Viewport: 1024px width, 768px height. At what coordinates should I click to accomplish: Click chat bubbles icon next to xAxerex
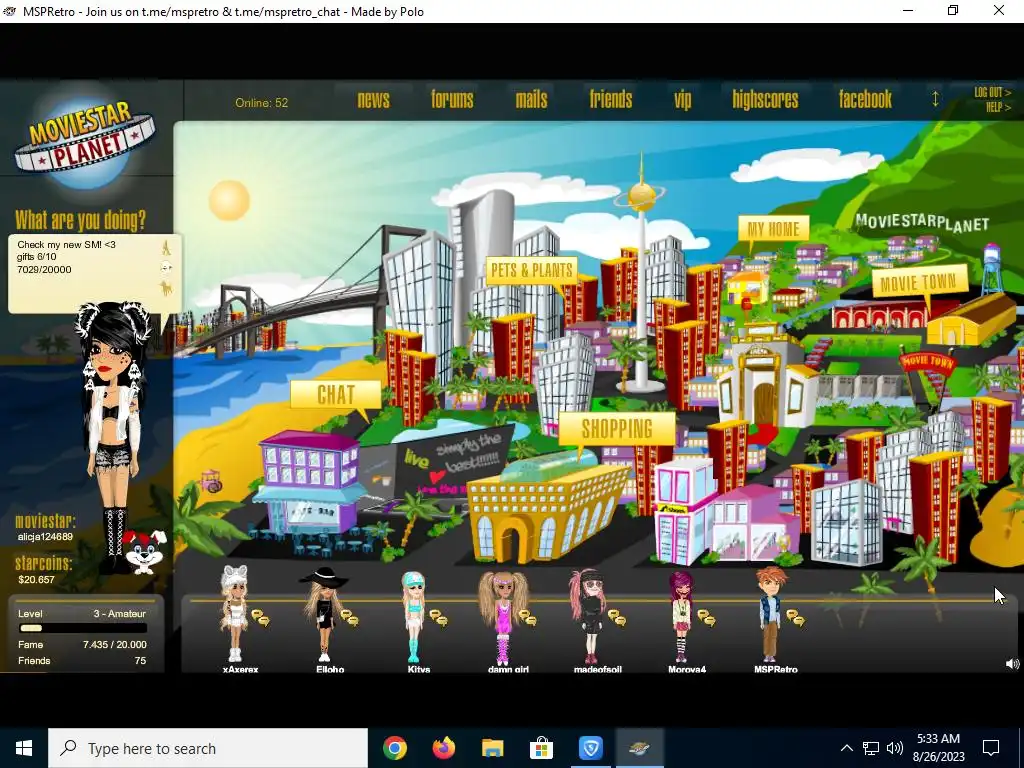point(261,617)
